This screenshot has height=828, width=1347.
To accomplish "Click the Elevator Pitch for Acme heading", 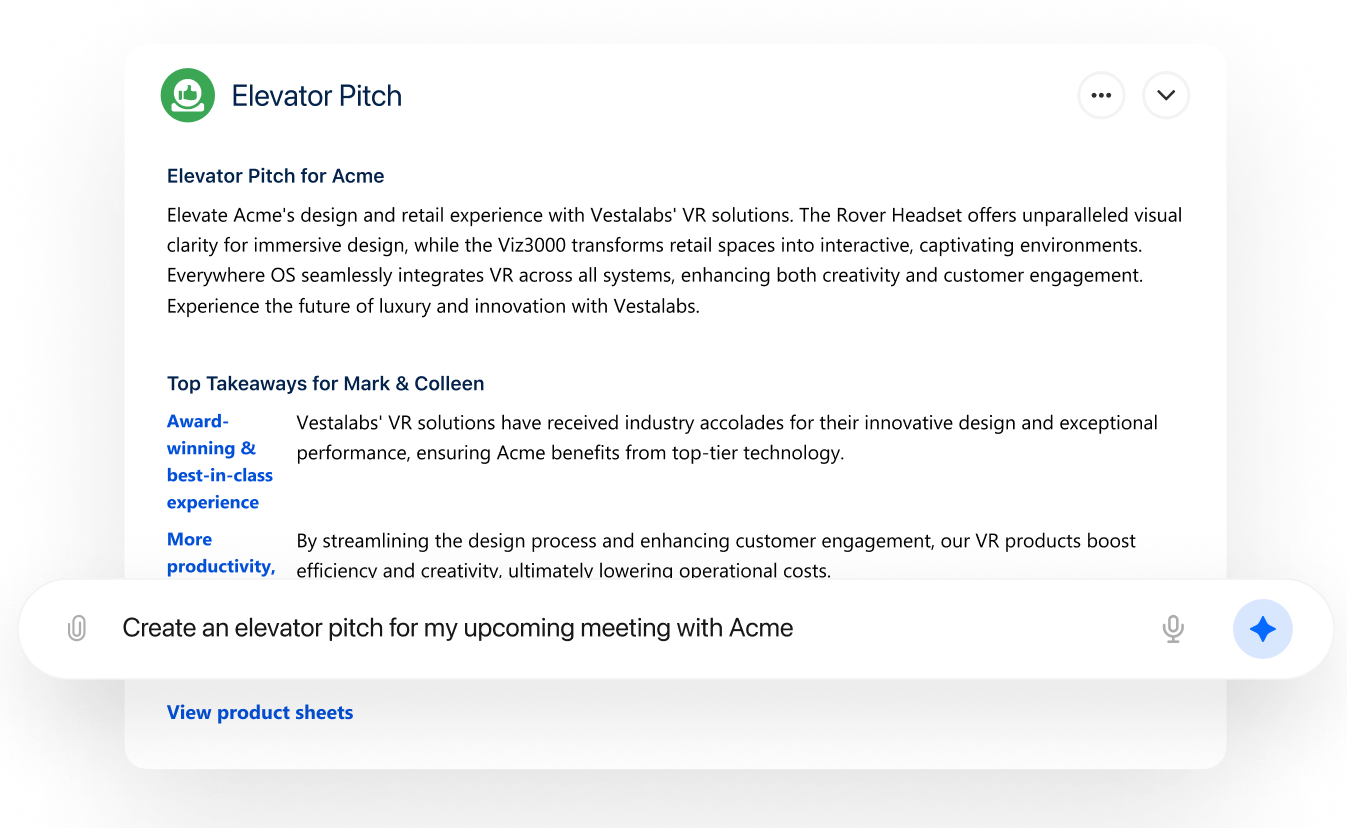I will point(275,176).
